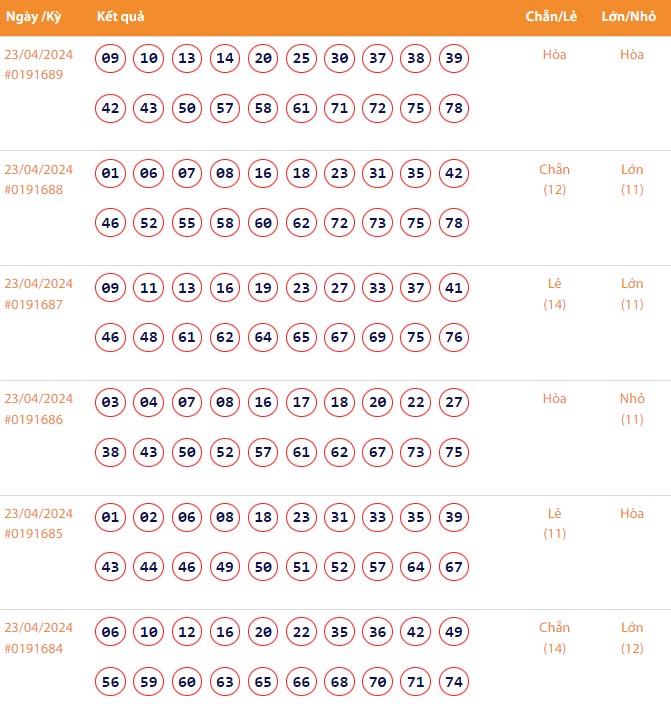This screenshot has width=671, height=718.
Task: Click the "Lẻ (14)" result of draw #0191687
Action: 554,293
